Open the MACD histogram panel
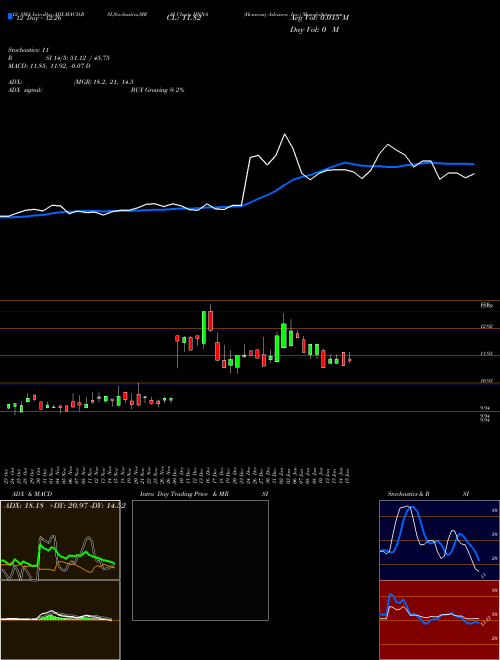500x660 pixels. click(60, 620)
